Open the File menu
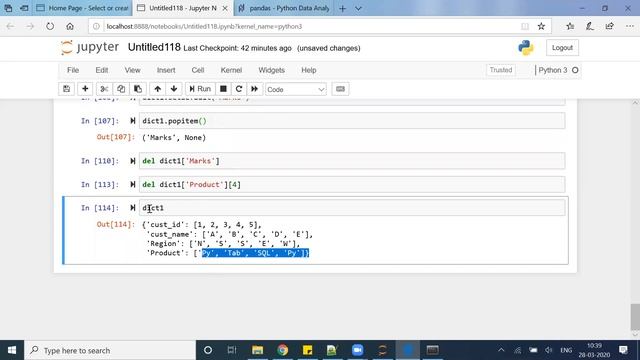 point(73,70)
